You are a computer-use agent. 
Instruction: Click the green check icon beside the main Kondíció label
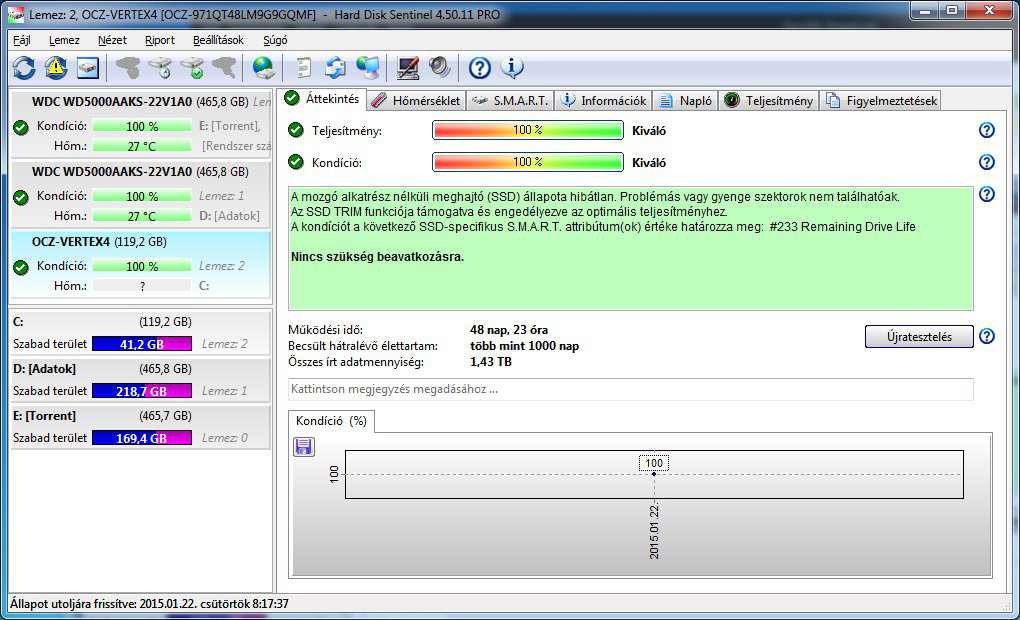296,162
